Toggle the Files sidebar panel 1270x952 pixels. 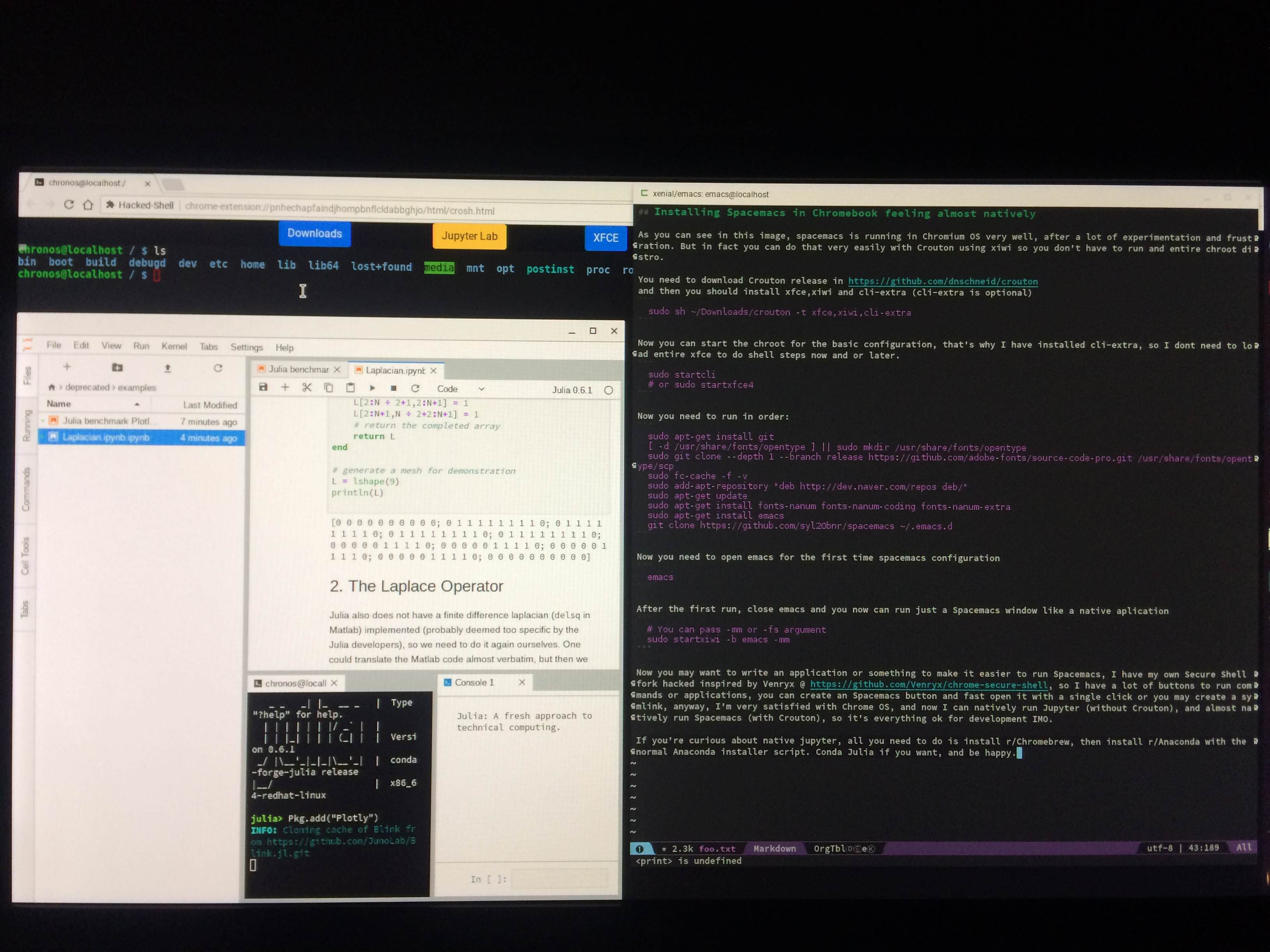click(27, 375)
